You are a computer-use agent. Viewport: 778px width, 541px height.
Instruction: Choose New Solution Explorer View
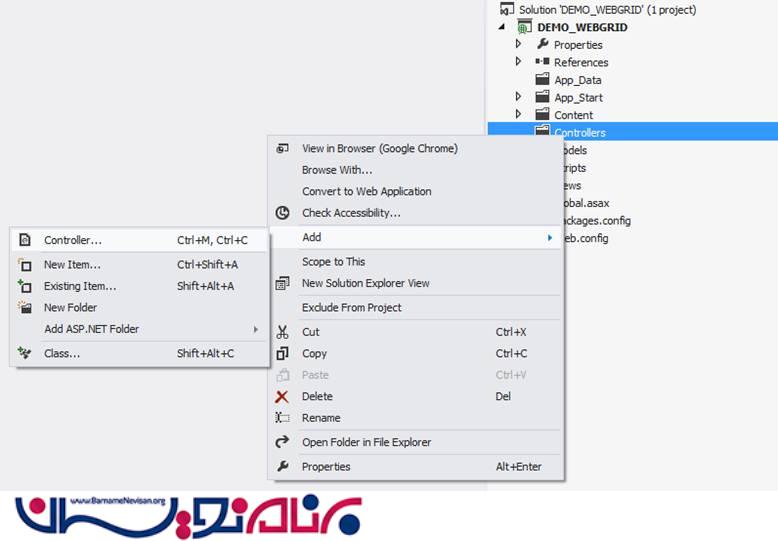click(415, 283)
